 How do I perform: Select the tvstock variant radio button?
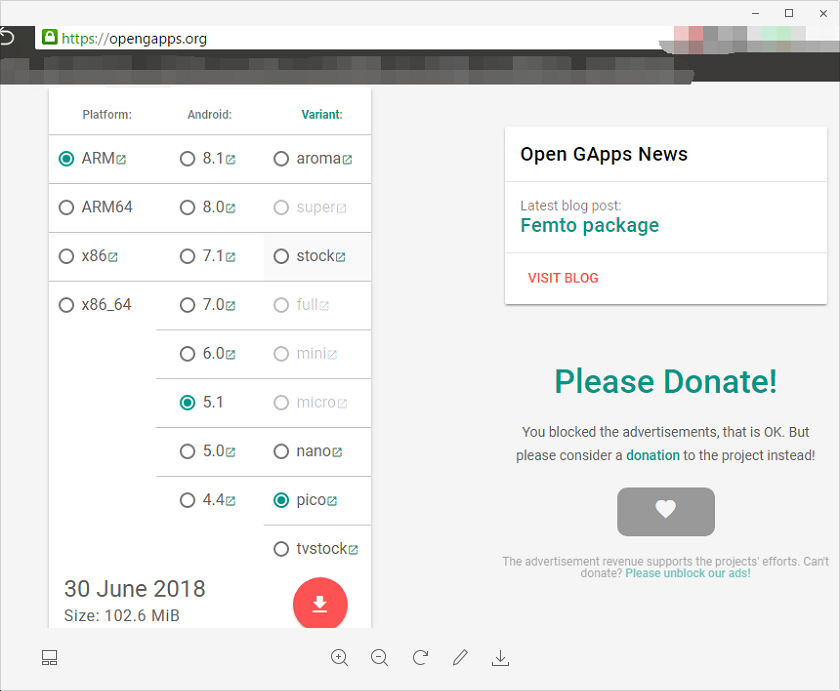(281, 549)
